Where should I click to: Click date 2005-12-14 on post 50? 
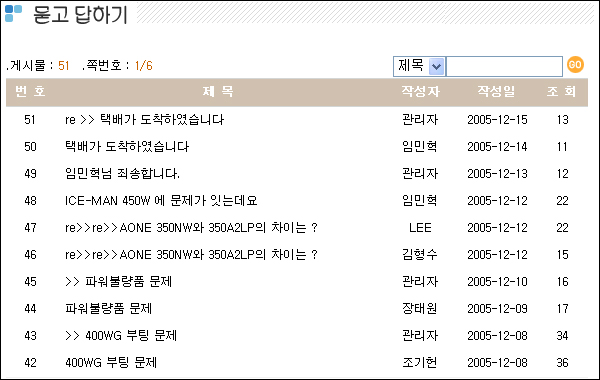click(497, 147)
